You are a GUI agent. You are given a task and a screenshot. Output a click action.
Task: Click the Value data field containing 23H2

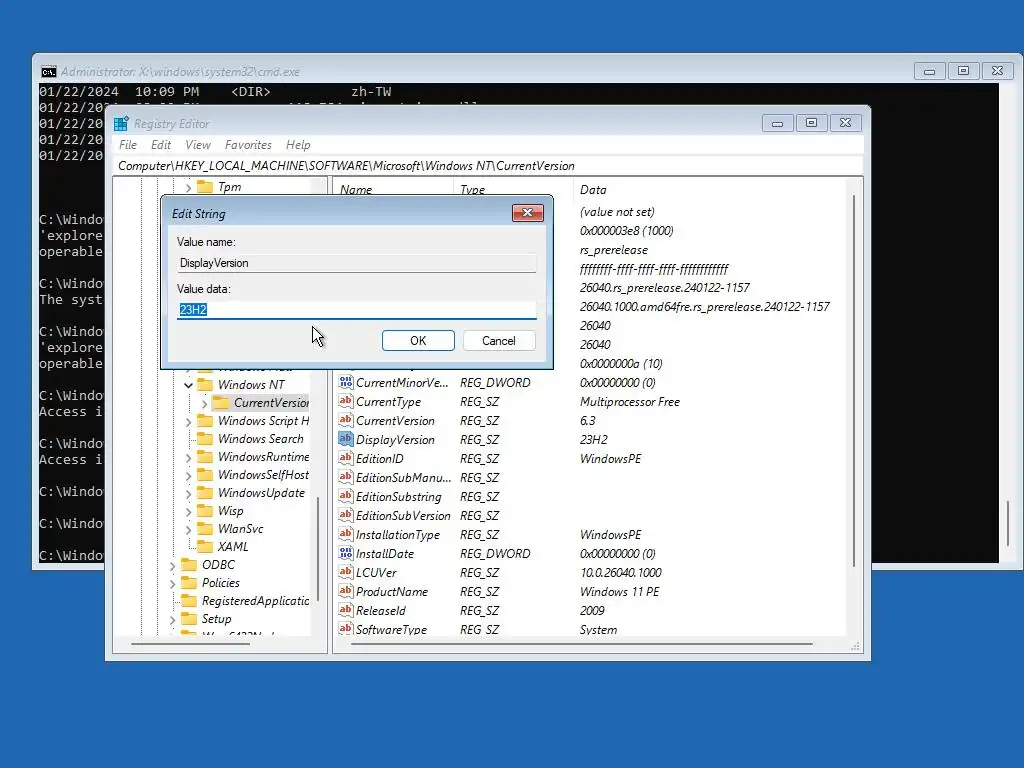click(357, 310)
